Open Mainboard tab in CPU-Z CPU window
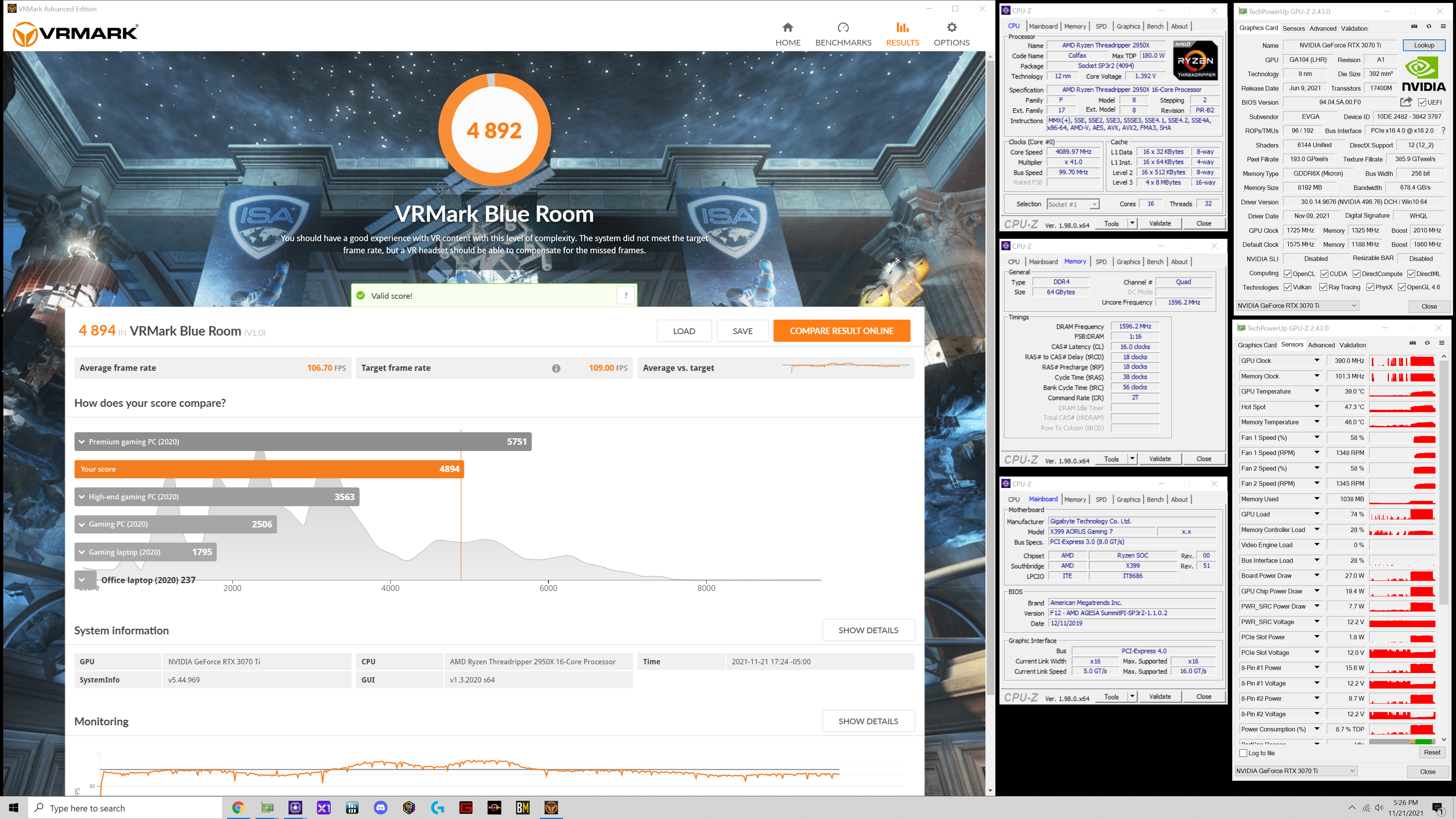 point(1043,26)
